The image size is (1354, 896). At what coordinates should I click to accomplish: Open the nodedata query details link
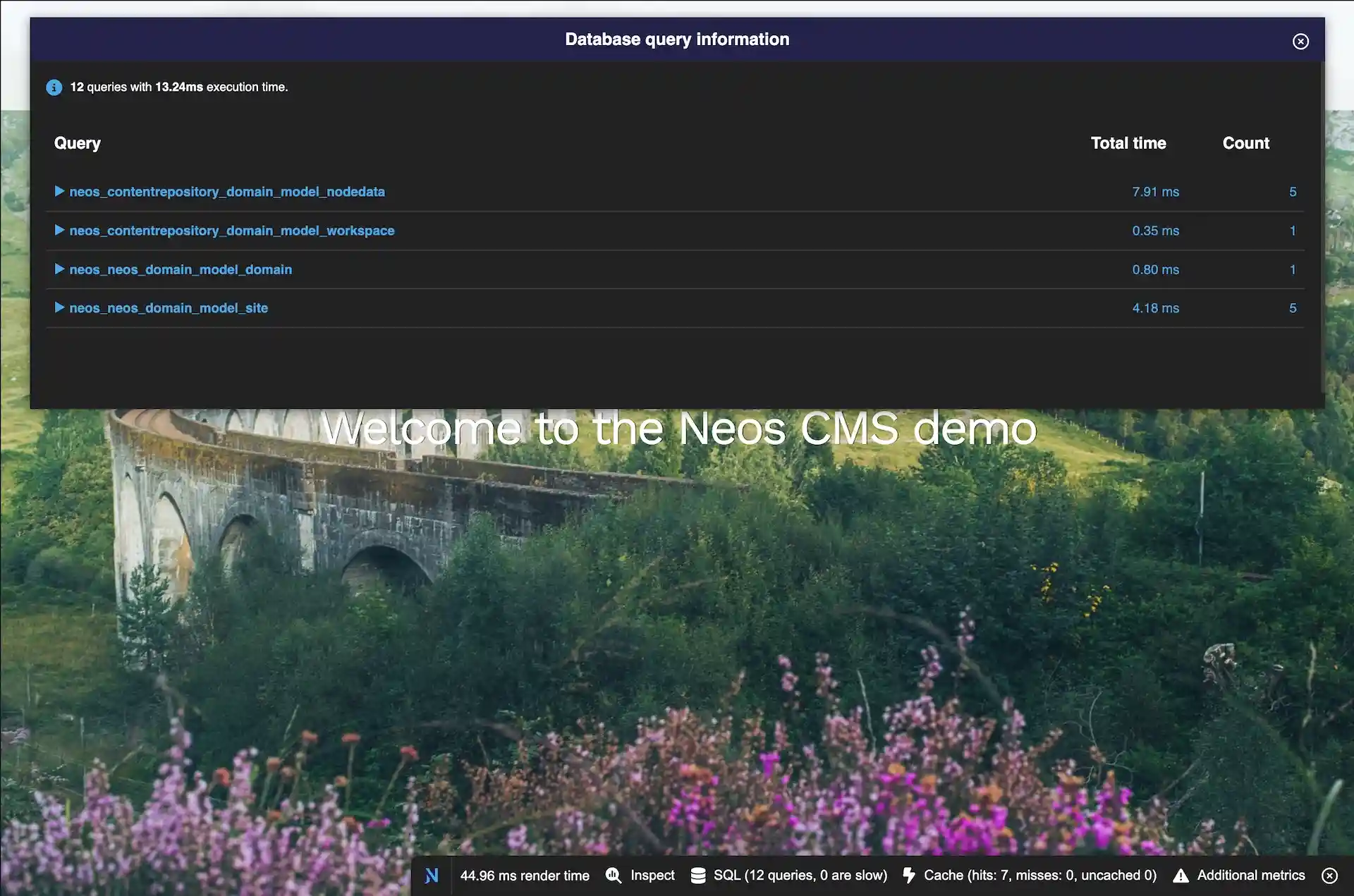pos(227,191)
